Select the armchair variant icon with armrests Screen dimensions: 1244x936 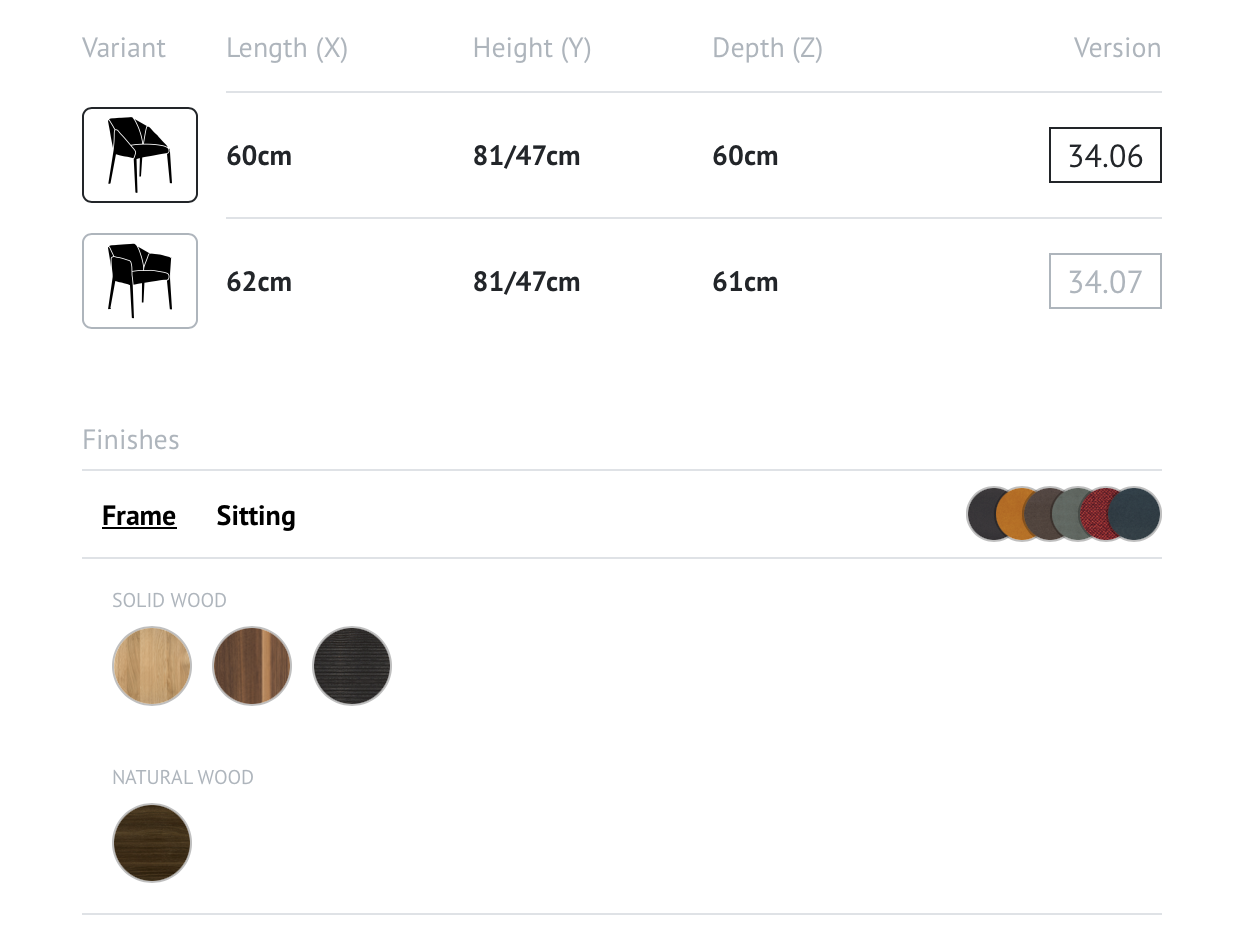[140, 281]
